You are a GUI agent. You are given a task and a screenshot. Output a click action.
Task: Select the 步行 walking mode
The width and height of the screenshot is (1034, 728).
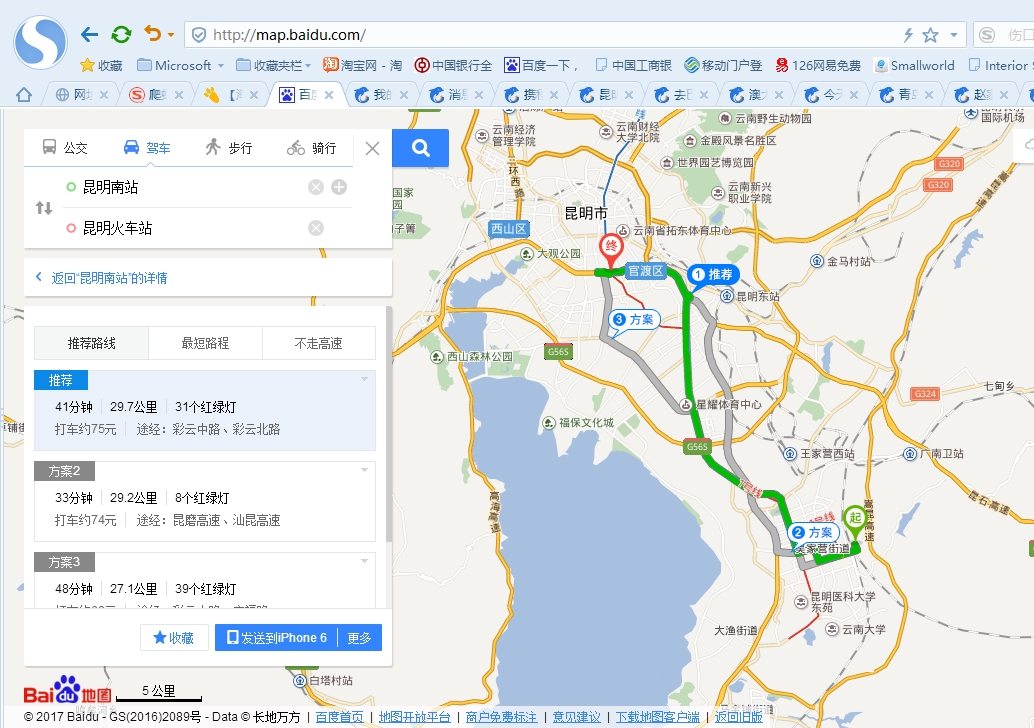pos(228,148)
